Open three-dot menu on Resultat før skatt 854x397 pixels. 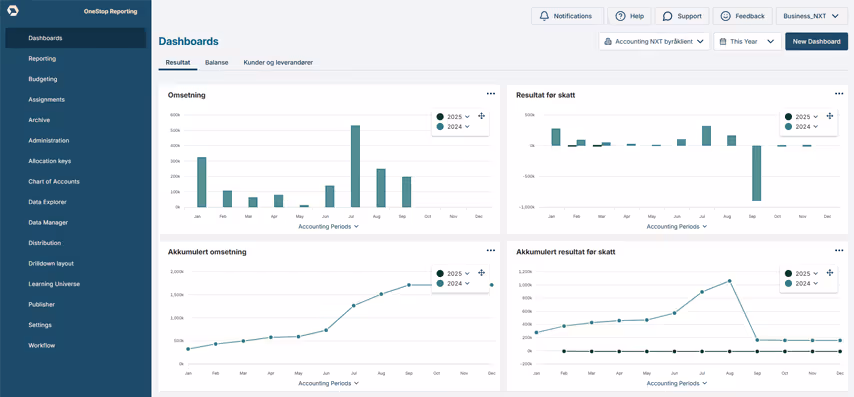pos(839,94)
